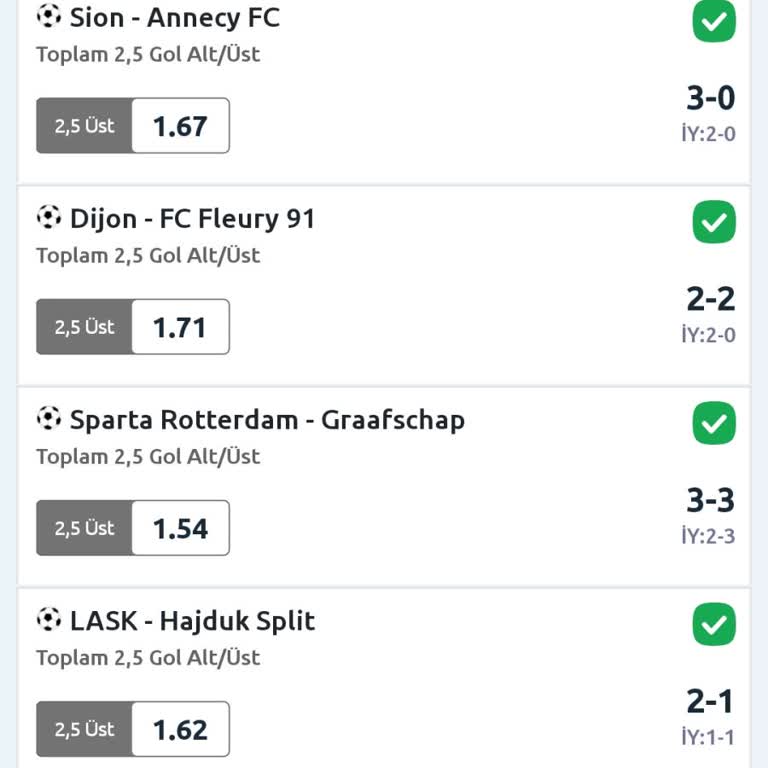This screenshot has width=768, height=768.
Task: Open the Sion - Annecy FC match
Action: [175, 17]
